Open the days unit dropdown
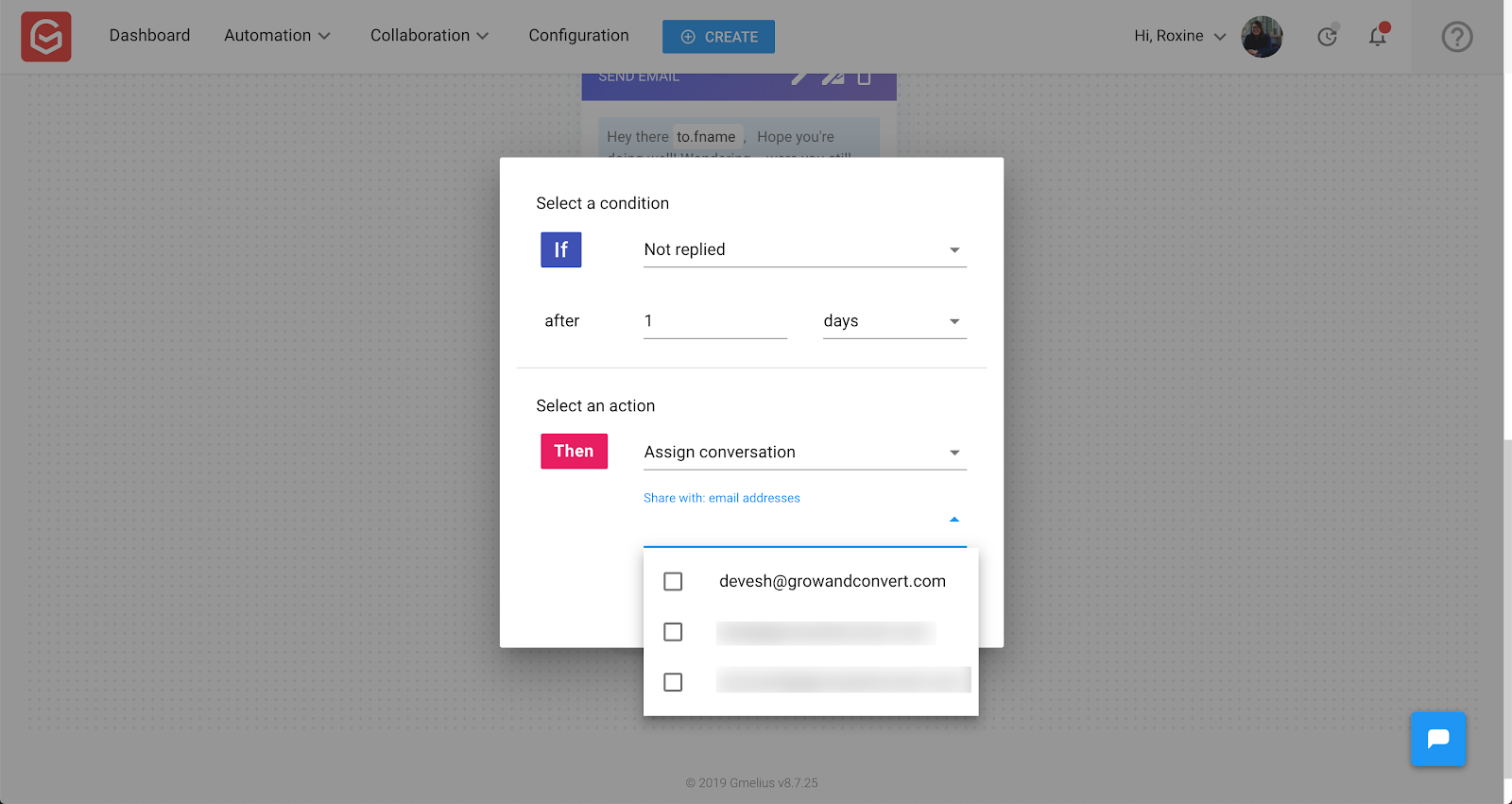 coord(895,321)
